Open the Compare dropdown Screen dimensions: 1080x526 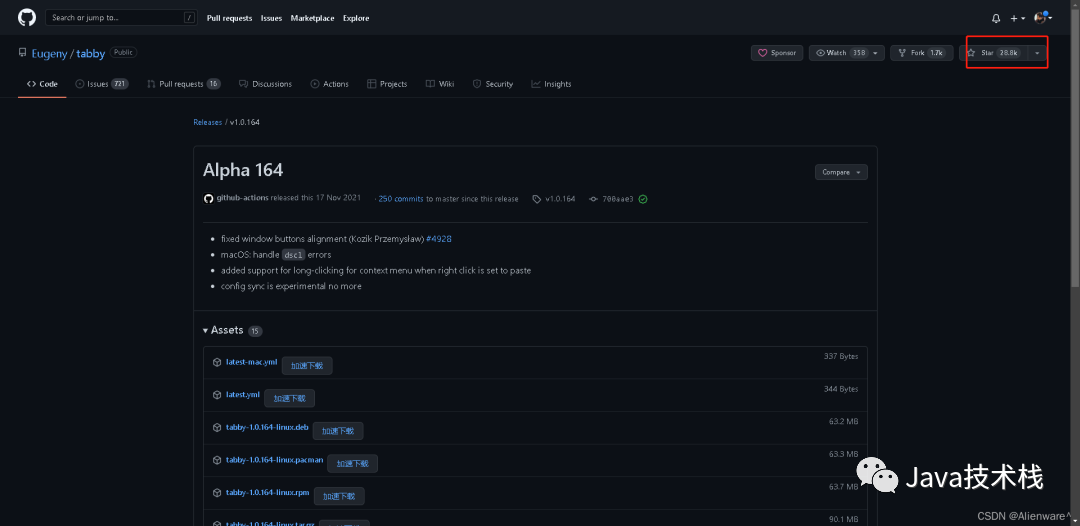(x=841, y=172)
